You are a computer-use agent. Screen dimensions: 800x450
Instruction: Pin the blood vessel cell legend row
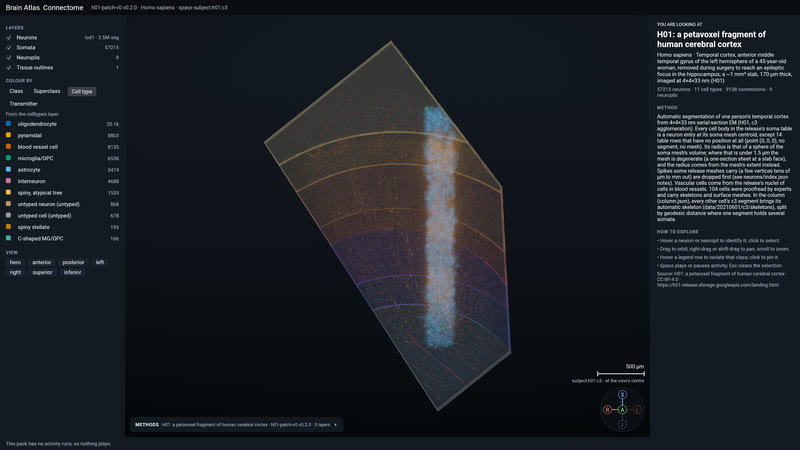(62, 147)
